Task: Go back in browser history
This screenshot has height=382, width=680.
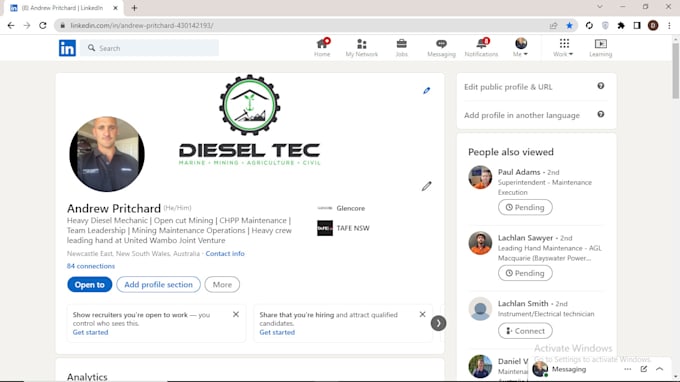Action: coord(11,26)
